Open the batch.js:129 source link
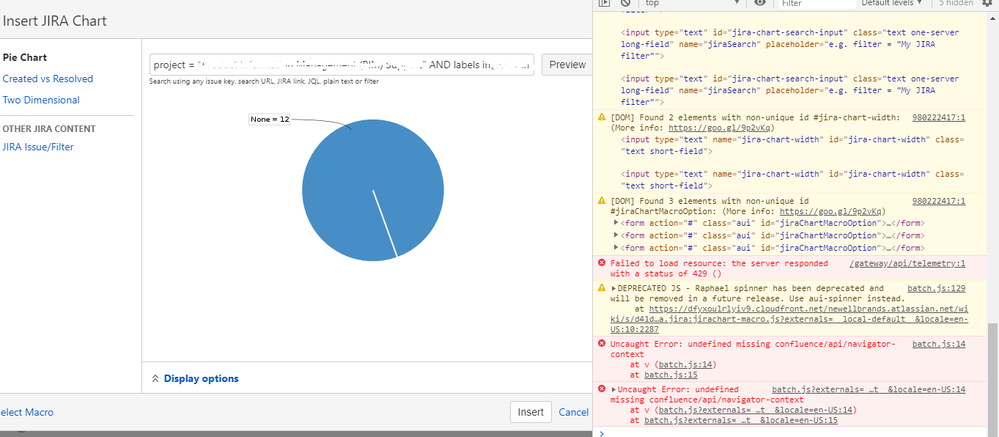 936,289
